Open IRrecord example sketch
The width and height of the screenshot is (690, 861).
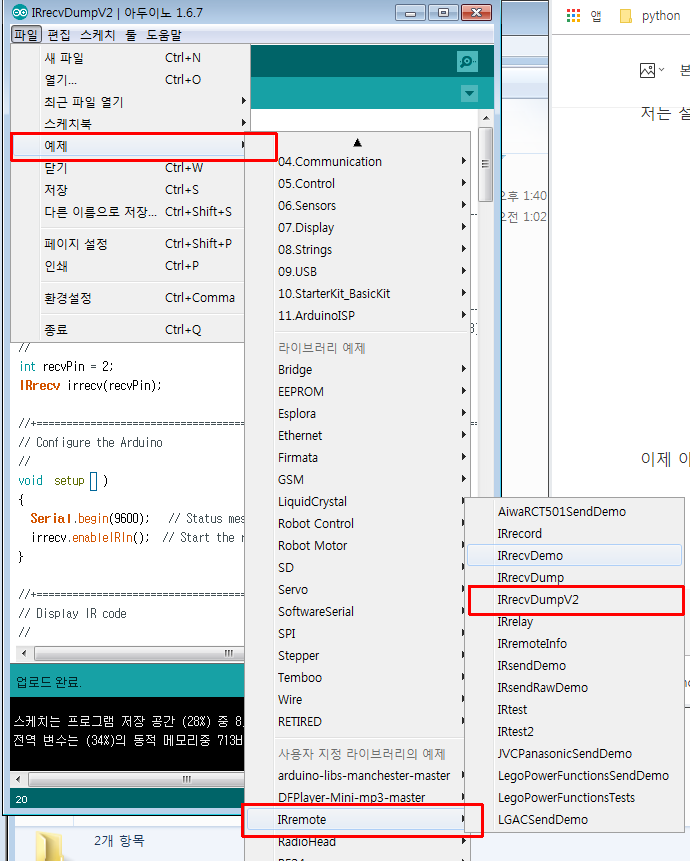point(574,533)
